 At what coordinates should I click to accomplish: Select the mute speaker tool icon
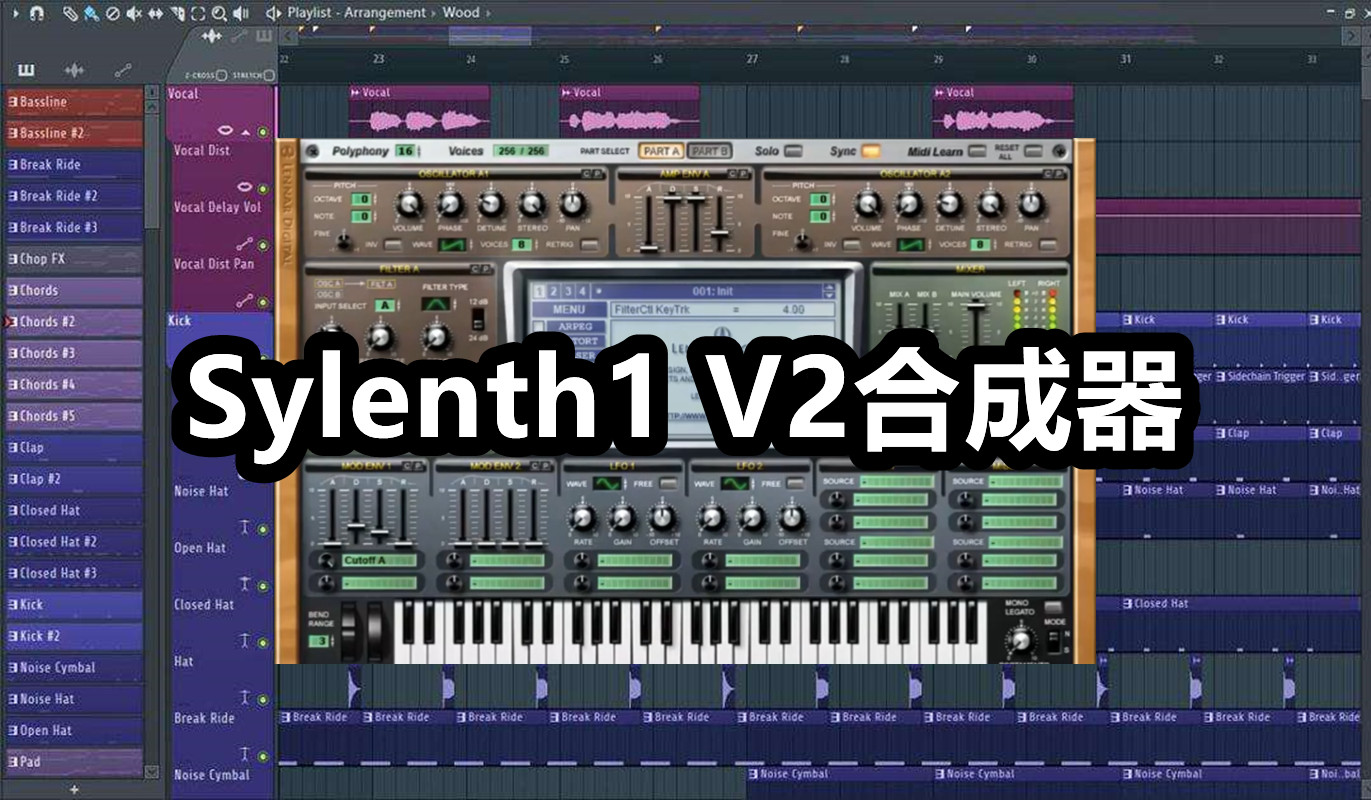pyautogui.click(x=133, y=13)
